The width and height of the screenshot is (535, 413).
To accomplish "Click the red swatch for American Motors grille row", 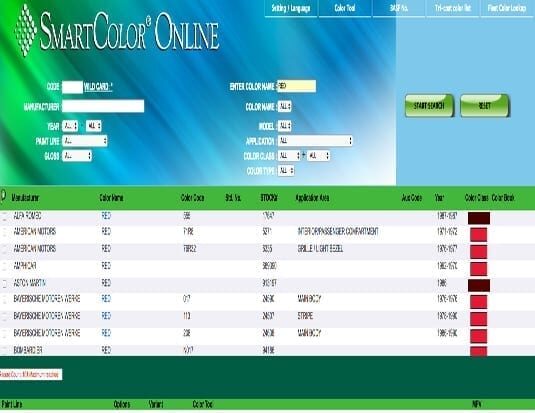I will [478, 252].
